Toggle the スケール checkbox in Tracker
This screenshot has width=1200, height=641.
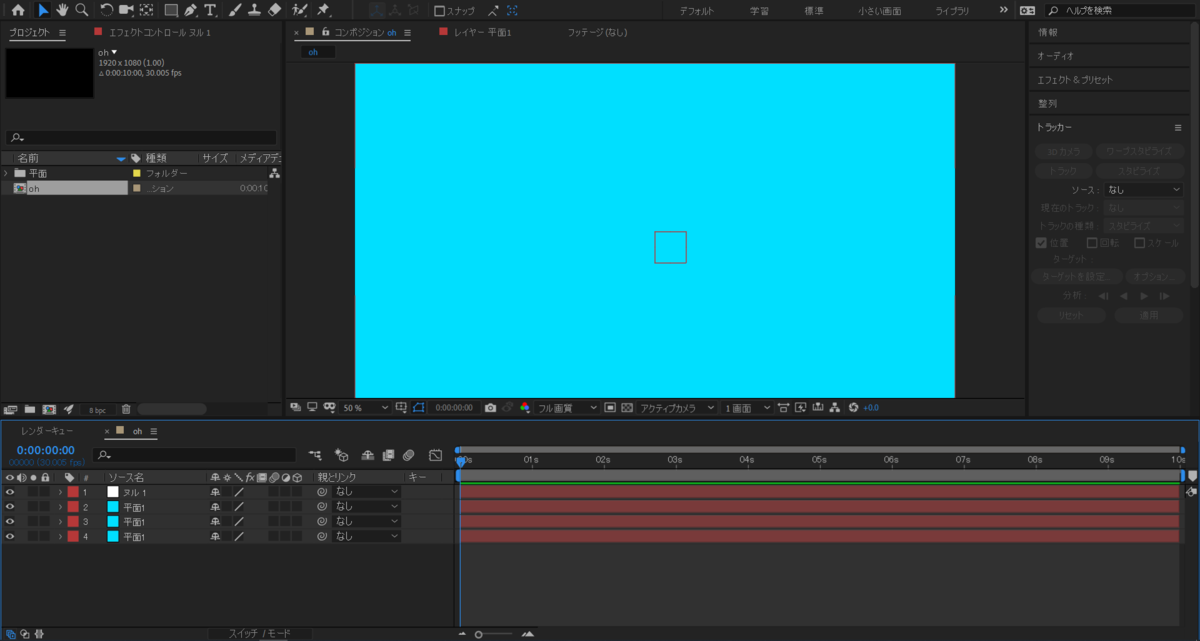(x=1139, y=243)
